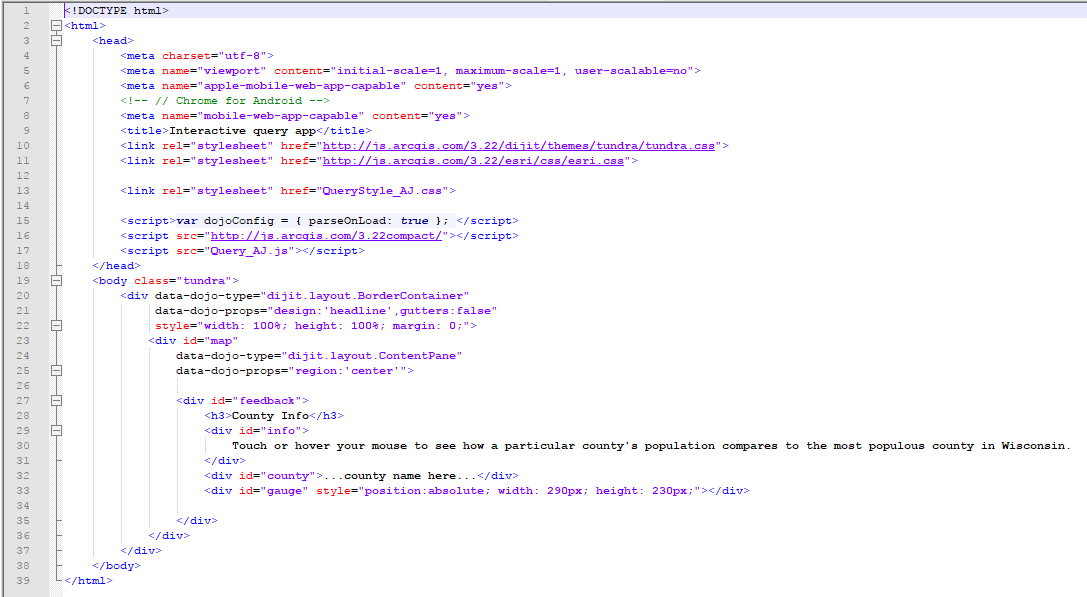The width and height of the screenshot is (1087, 597).
Task: Collapse the <html> fold marker on line 2
Action: point(56,26)
